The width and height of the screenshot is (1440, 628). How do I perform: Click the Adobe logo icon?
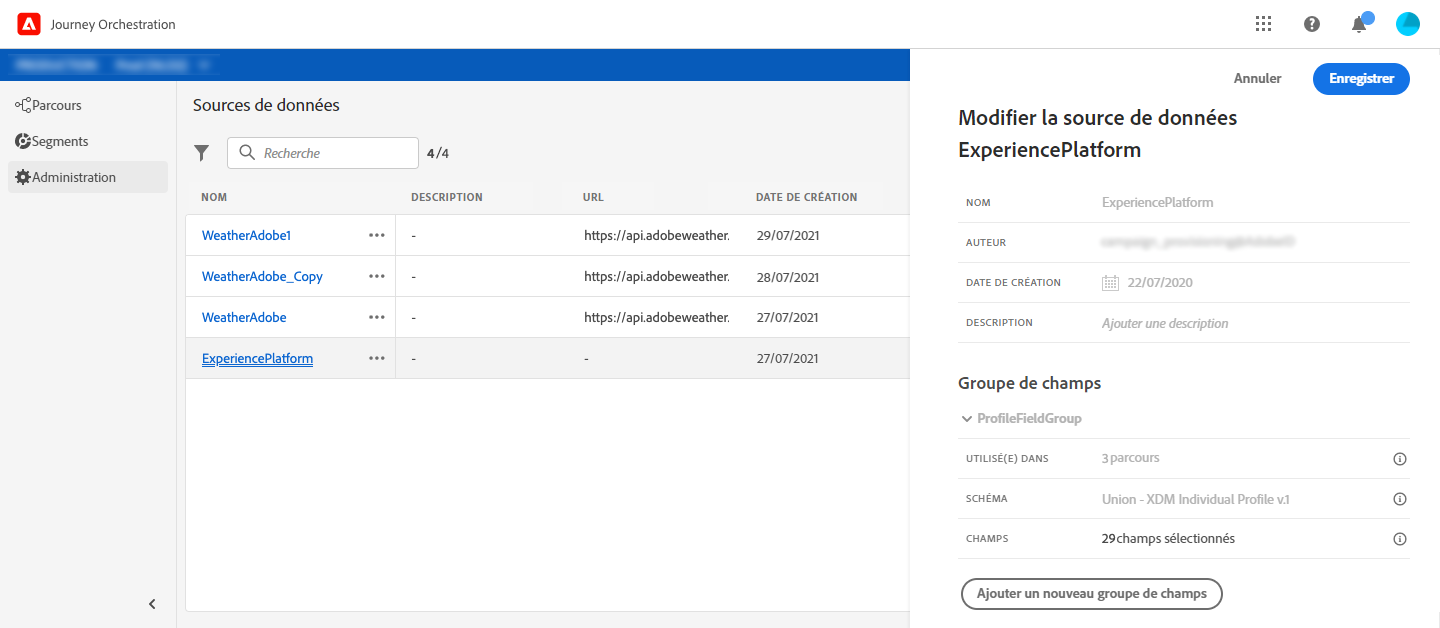click(x=29, y=24)
